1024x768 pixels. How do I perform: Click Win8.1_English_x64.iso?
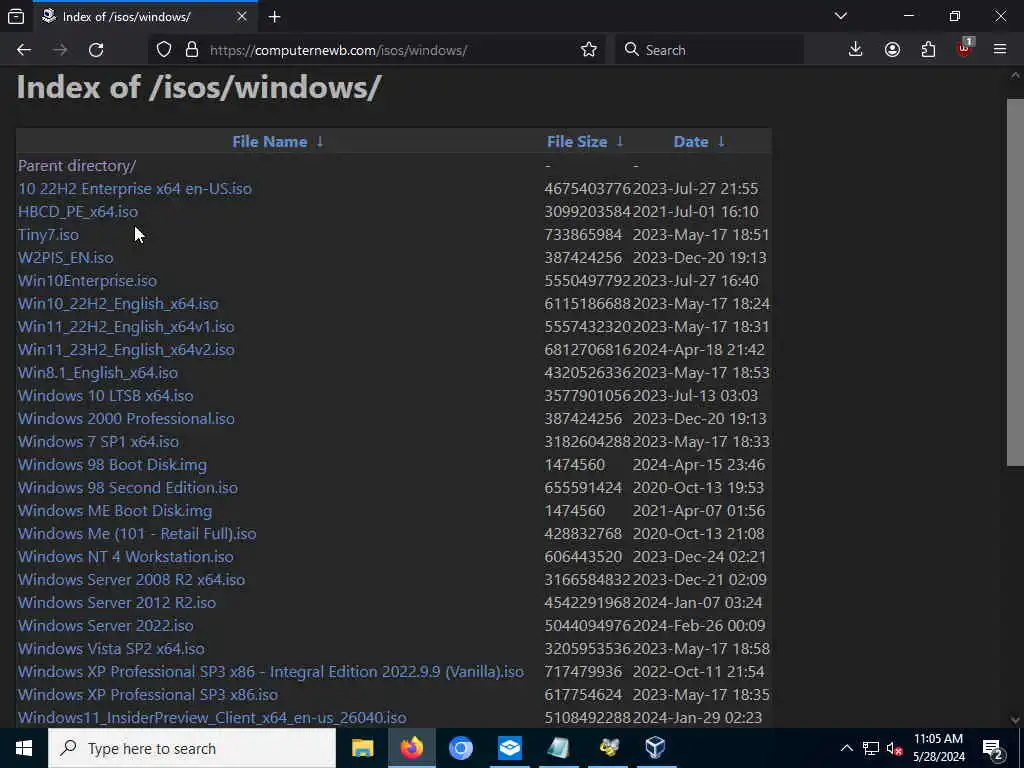tap(98, 372)
